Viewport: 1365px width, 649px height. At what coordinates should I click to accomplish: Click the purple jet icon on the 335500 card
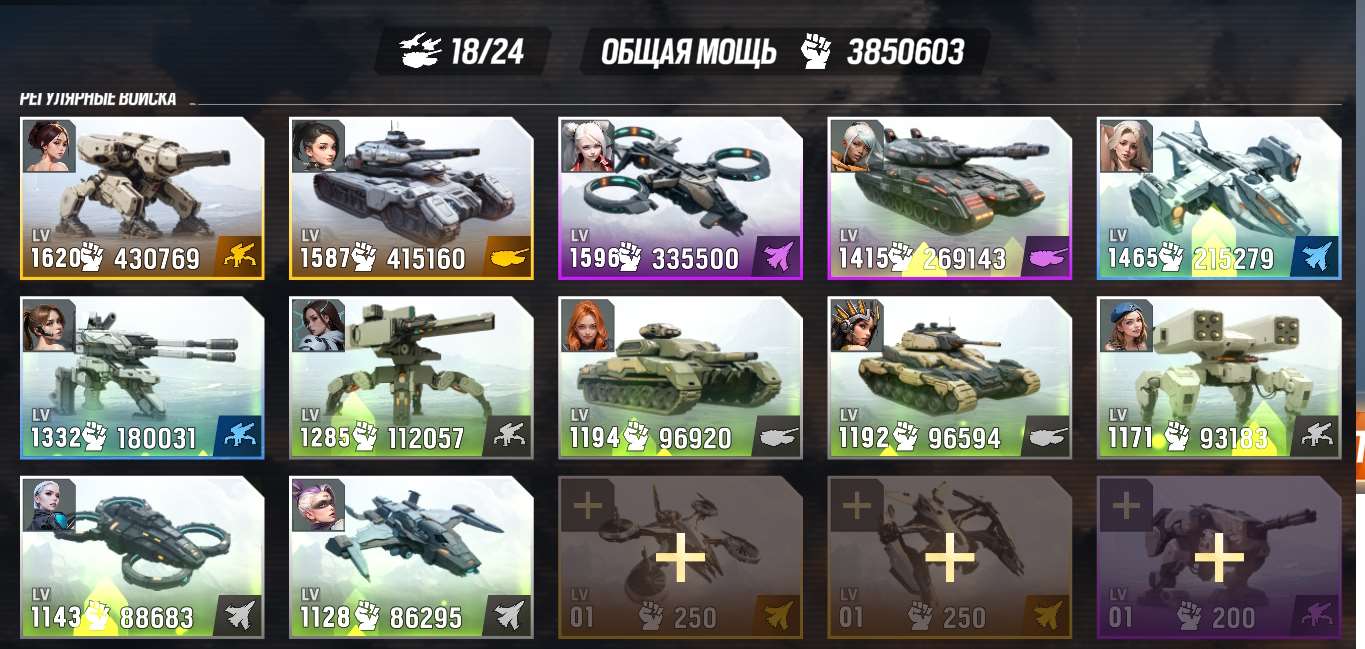[x=778, y=258]
